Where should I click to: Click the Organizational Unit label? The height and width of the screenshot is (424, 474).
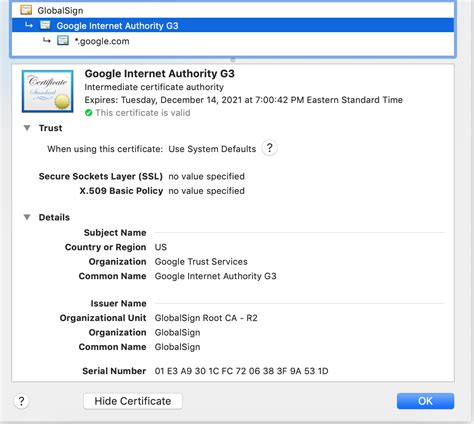(x=103, y=318)
